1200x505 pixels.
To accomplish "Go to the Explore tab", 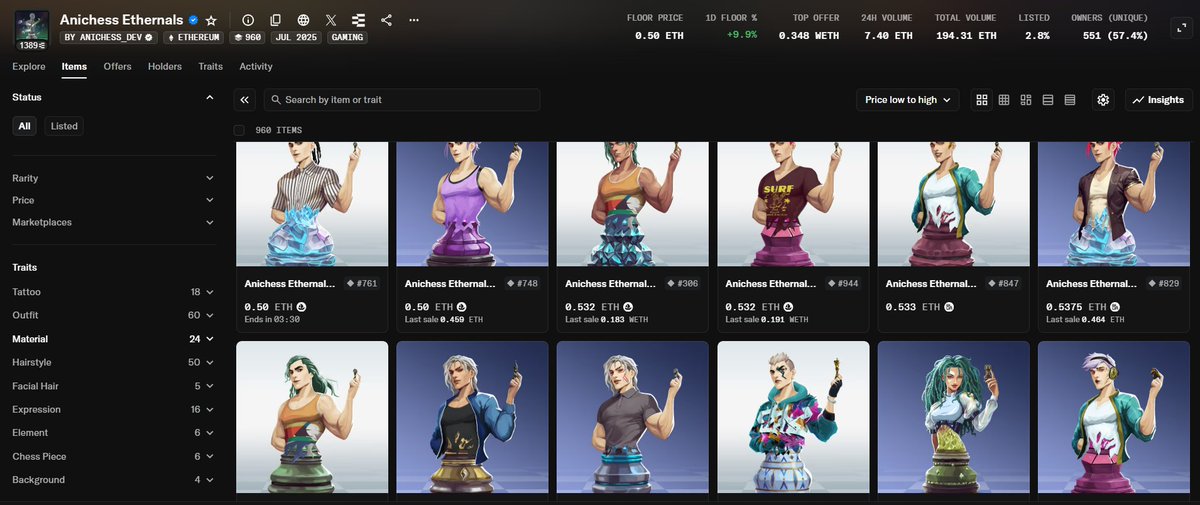I will coord(29,67).
